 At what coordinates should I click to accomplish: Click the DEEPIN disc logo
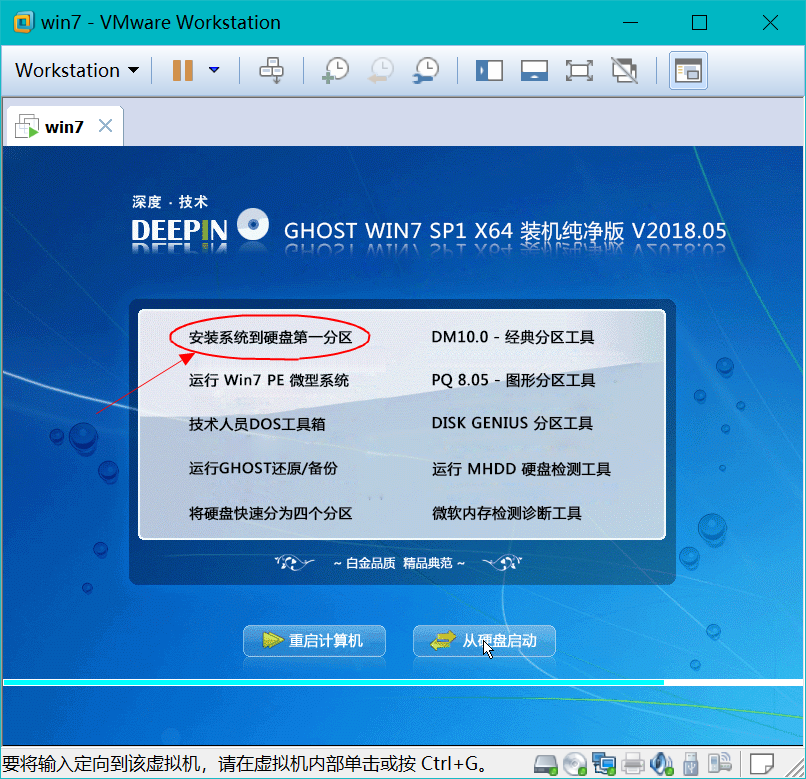(253, 224)
